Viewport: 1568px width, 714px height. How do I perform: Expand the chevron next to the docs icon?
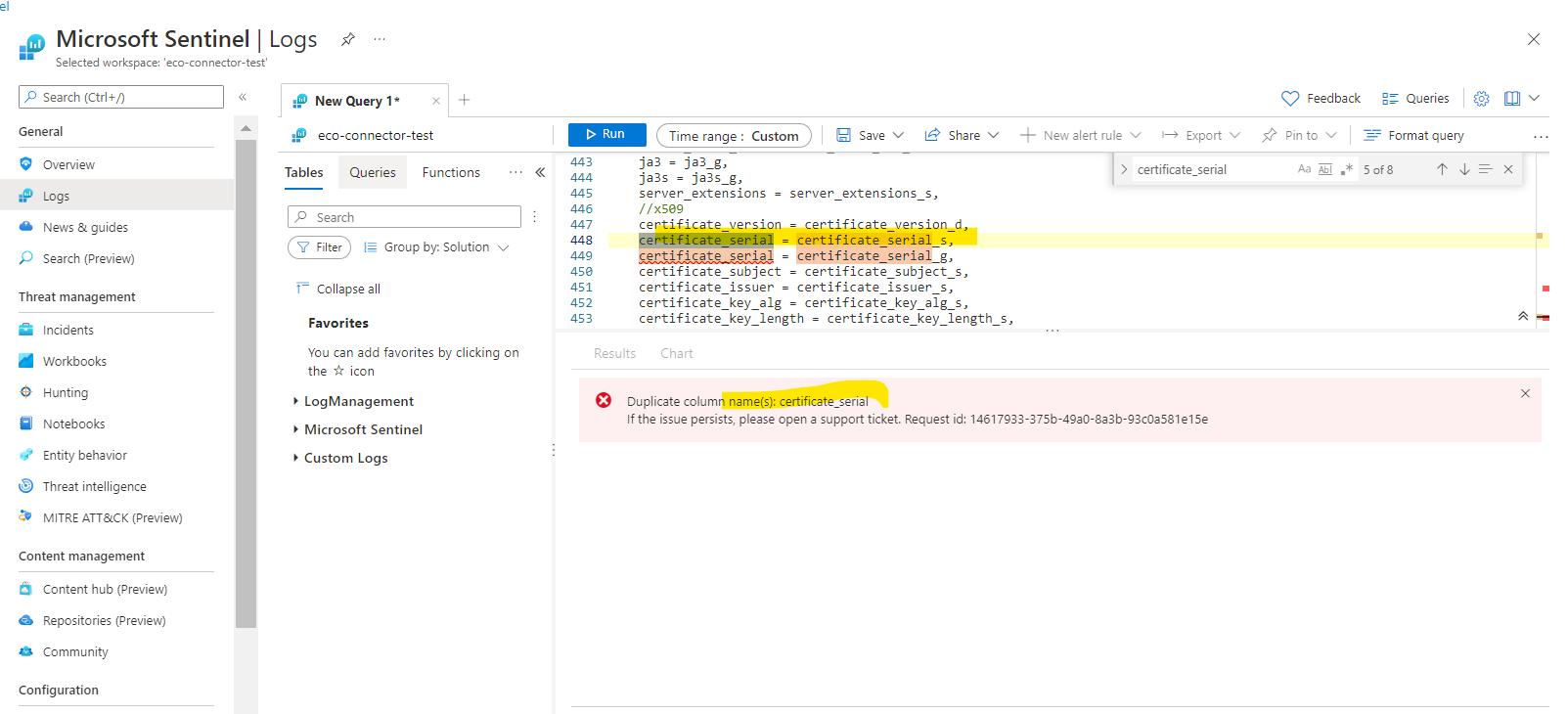pyautogui.click(x=1535, y=98)
